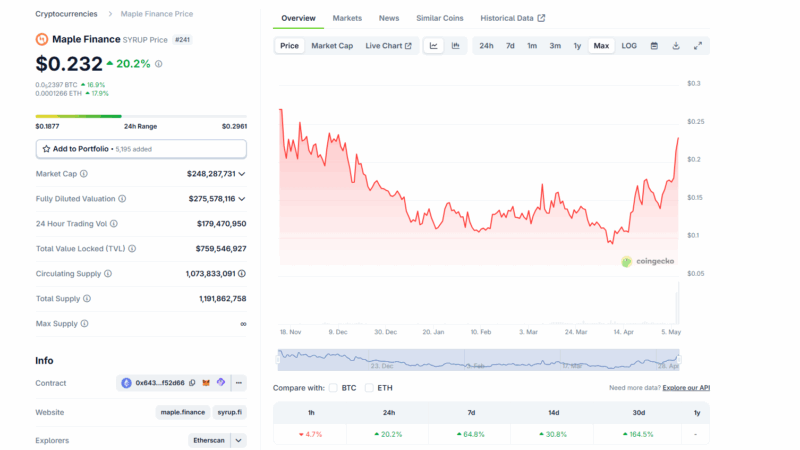800x450 pixels.
Task: Switch to line chart view
Action: 434,45
